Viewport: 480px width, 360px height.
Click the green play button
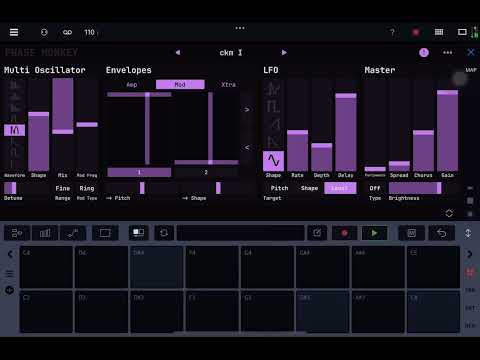(374, 233)
